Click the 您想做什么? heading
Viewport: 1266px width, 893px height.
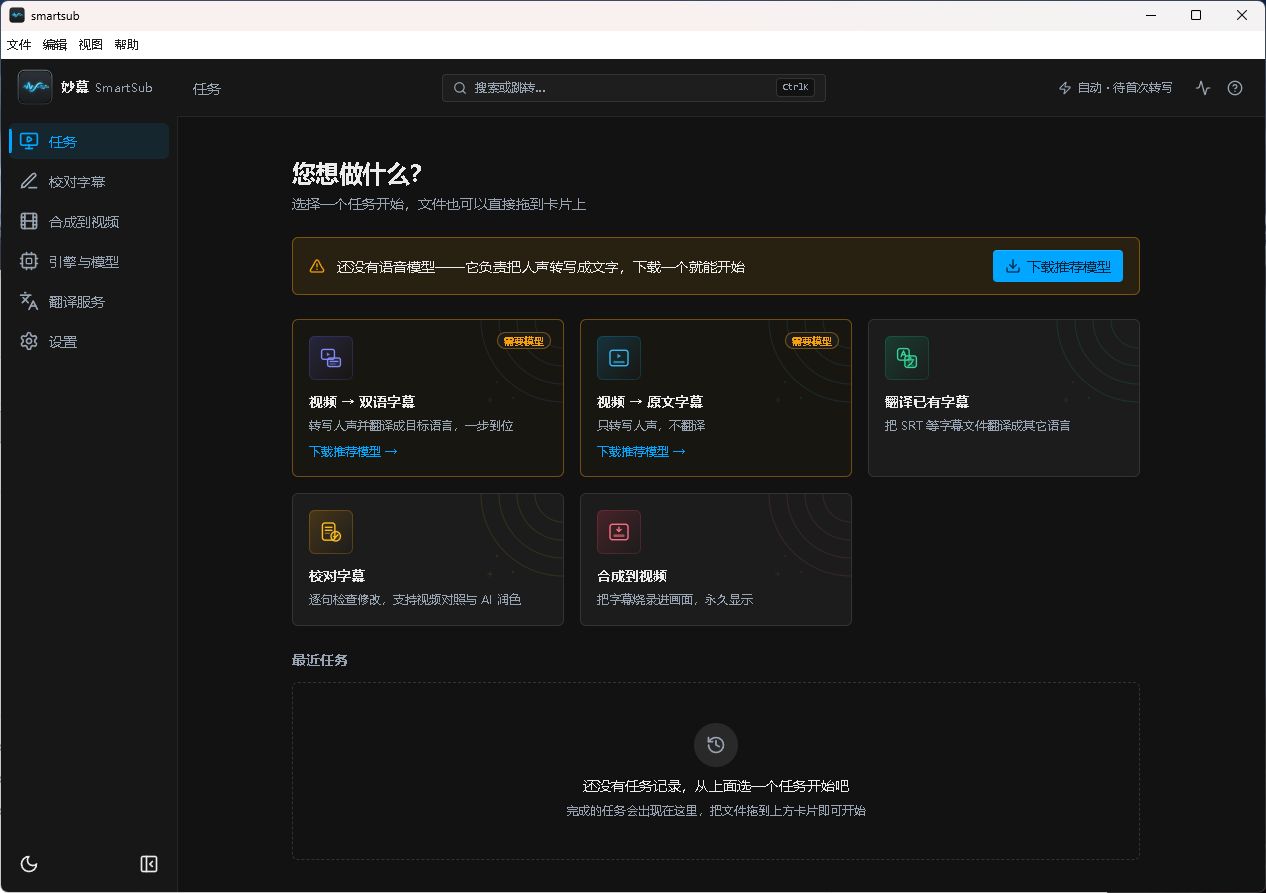tap(357, 173)
